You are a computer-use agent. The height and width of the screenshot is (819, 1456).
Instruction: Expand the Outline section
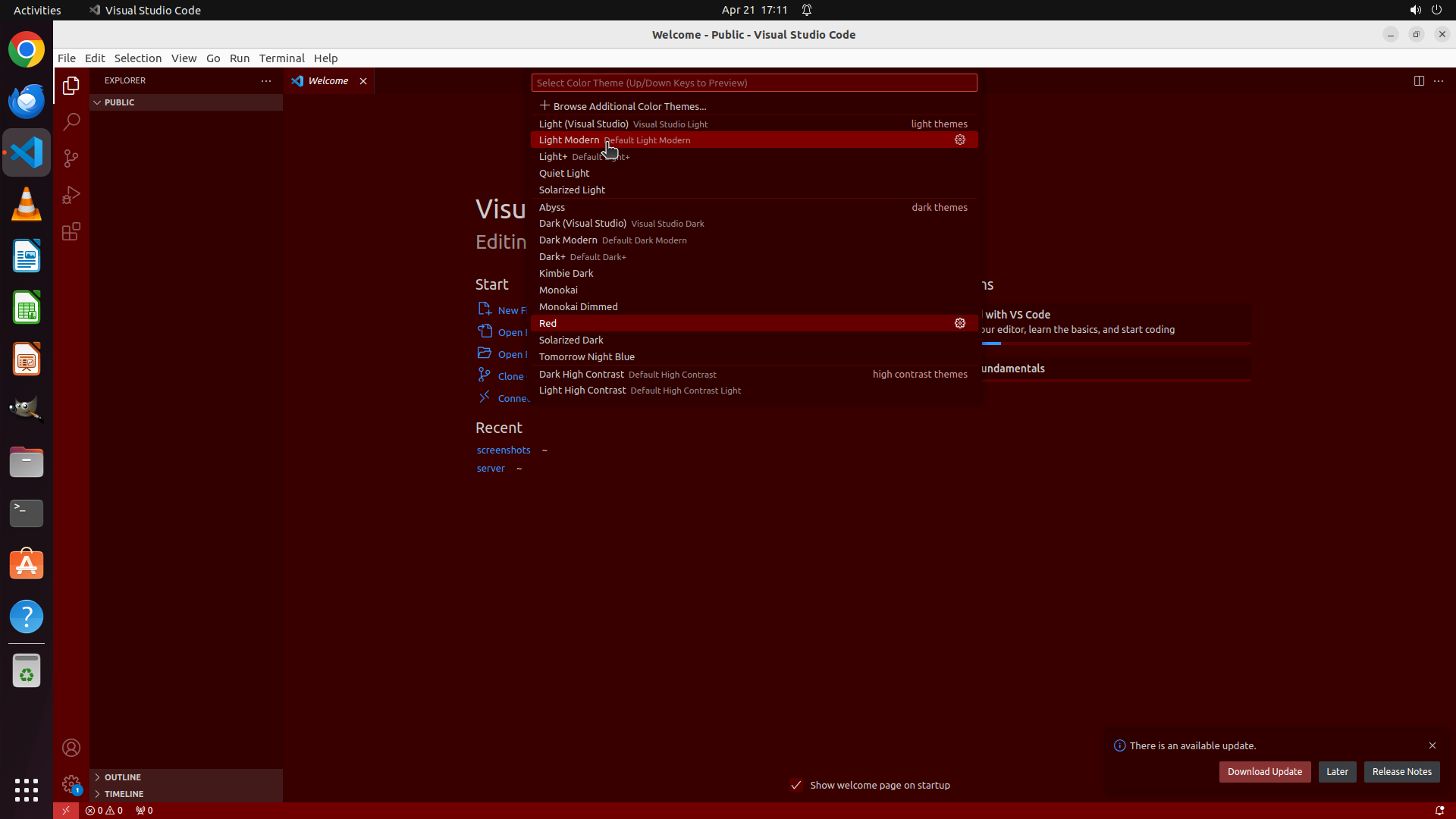(122, 777)
